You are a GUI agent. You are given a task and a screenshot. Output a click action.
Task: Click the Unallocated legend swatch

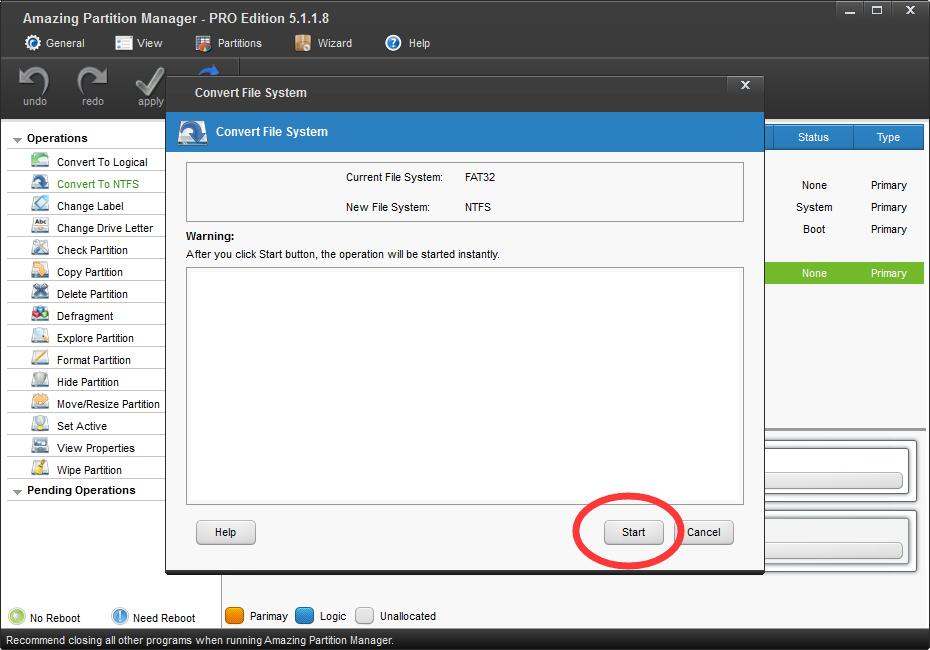coord(364,616)
